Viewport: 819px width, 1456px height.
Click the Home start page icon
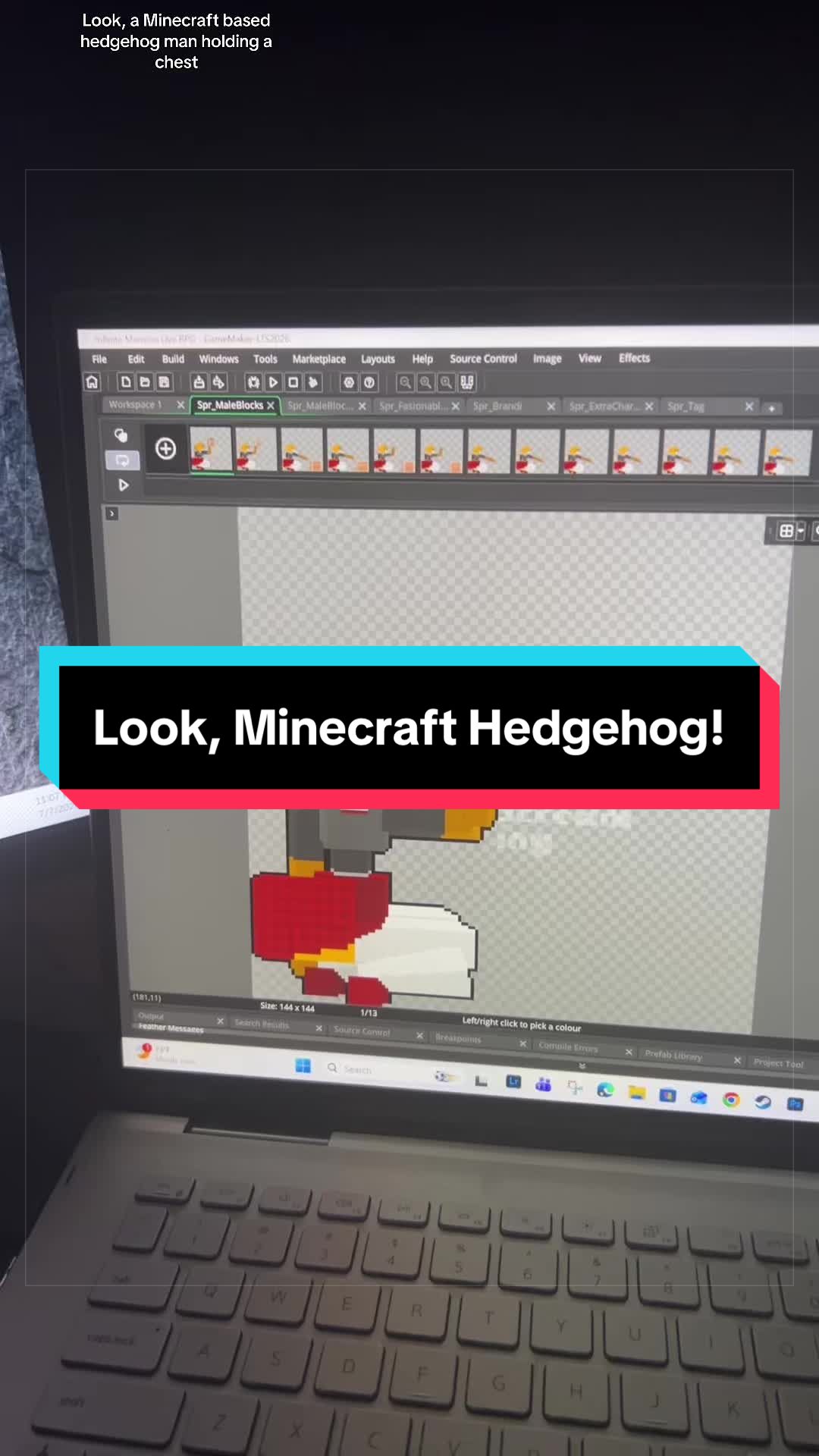(x=92, y=382)
